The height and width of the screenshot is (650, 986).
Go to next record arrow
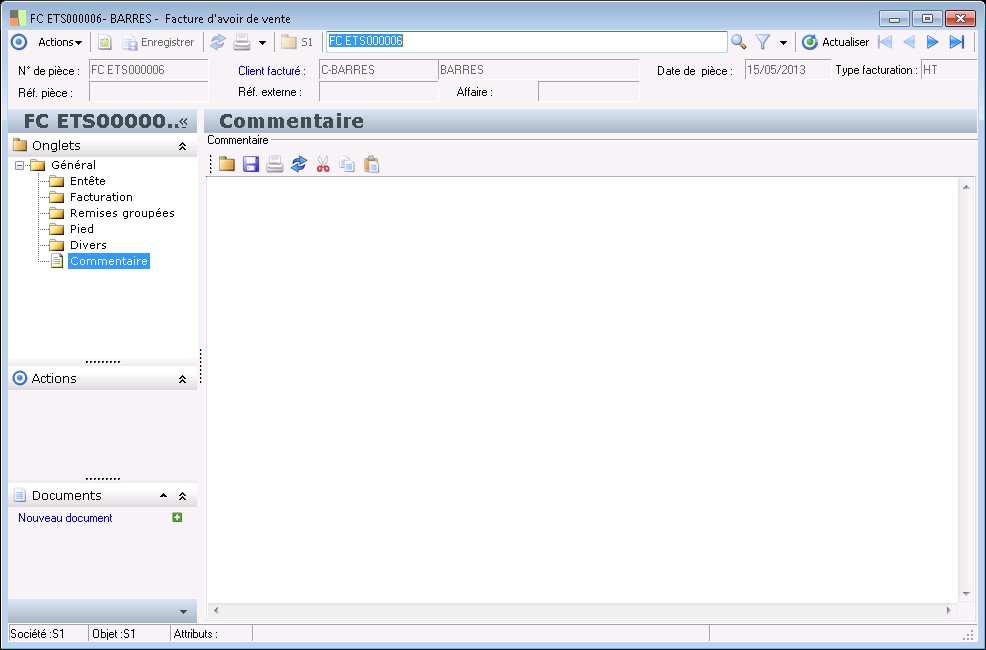tap(933, 42)
